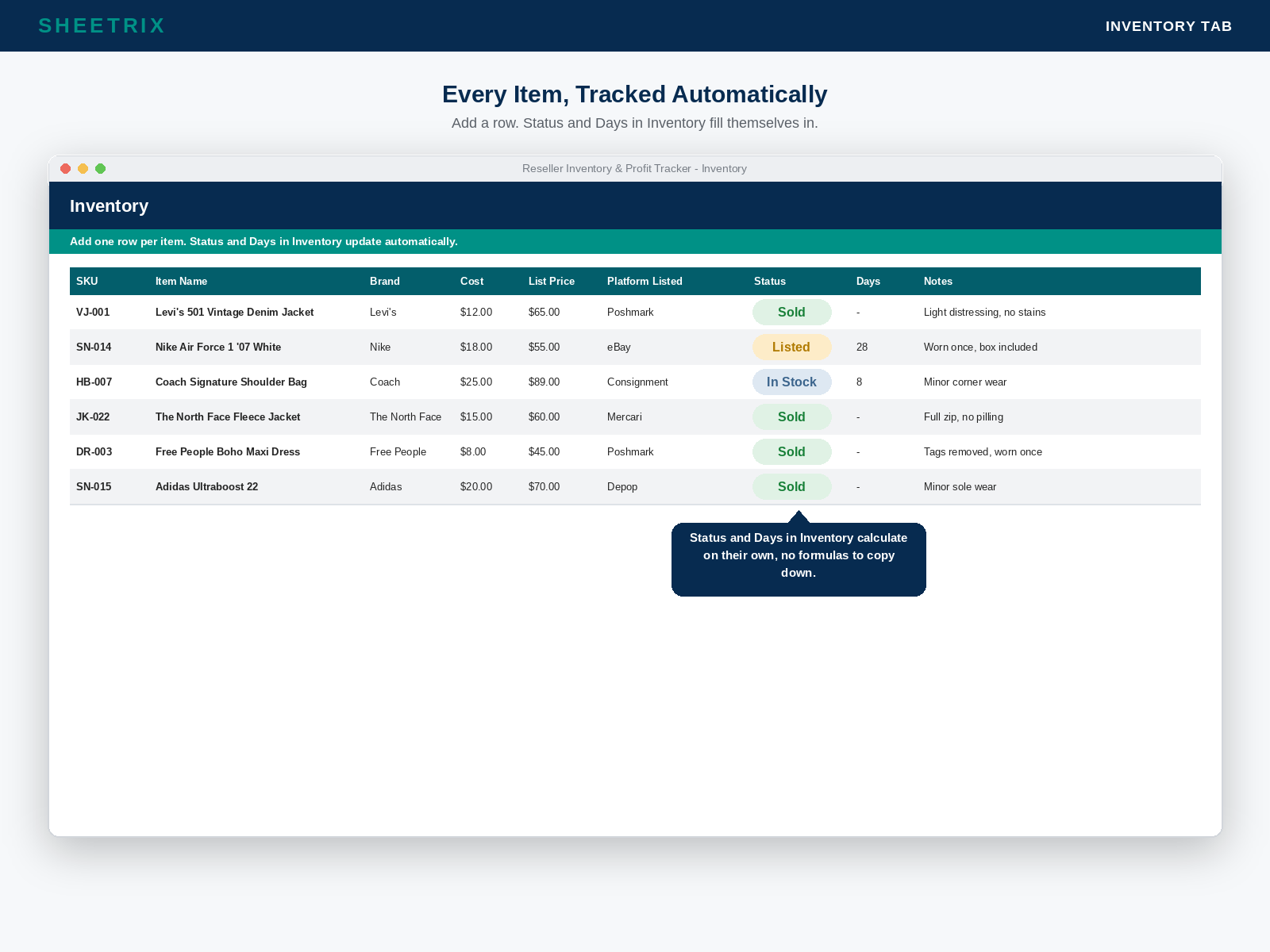Click headline Every Item, Tracked Automatically

point(634,94)
